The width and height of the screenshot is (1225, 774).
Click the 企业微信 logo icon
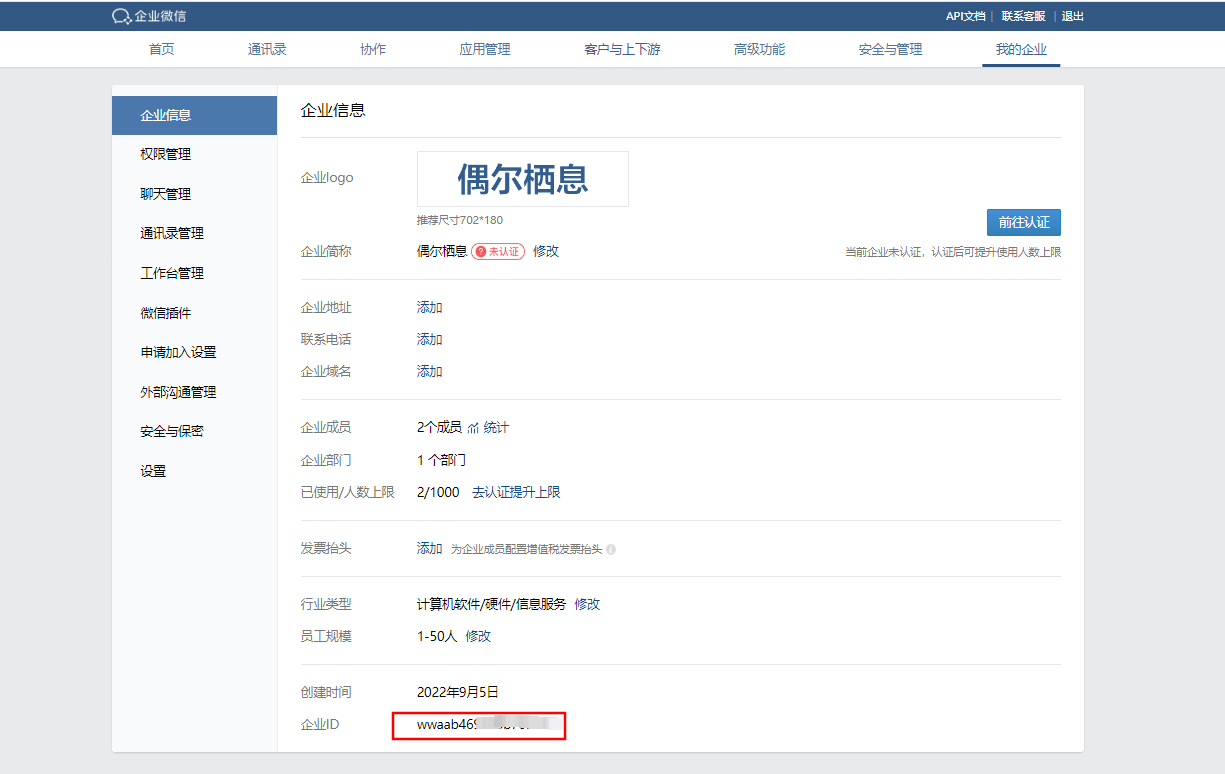pos(121,16)
